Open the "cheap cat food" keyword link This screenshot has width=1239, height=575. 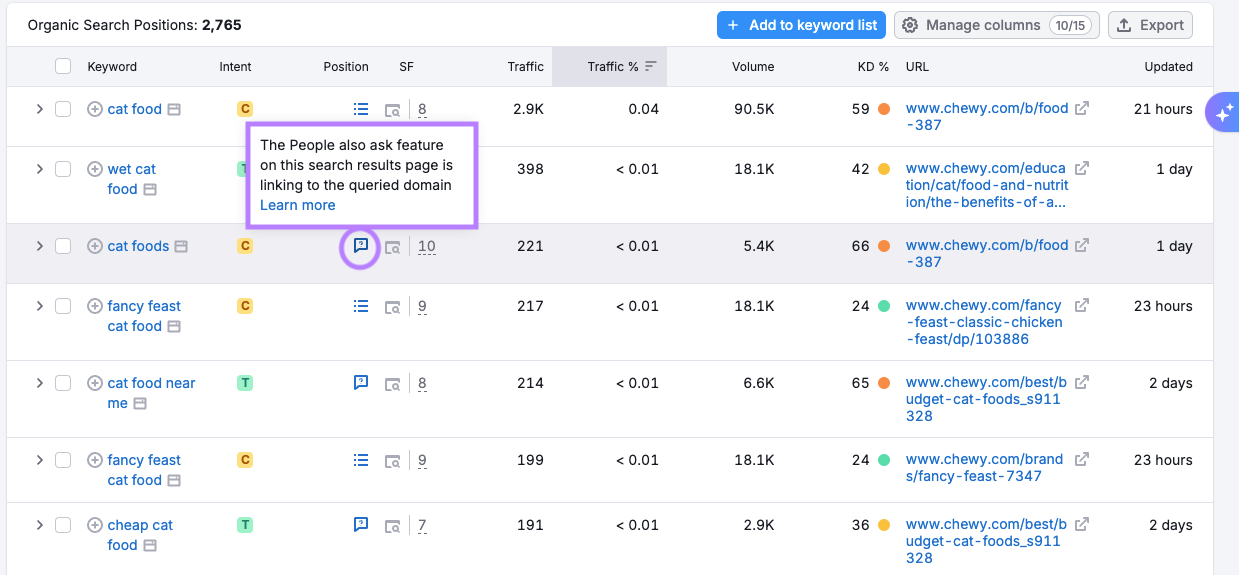click(140, 535)
